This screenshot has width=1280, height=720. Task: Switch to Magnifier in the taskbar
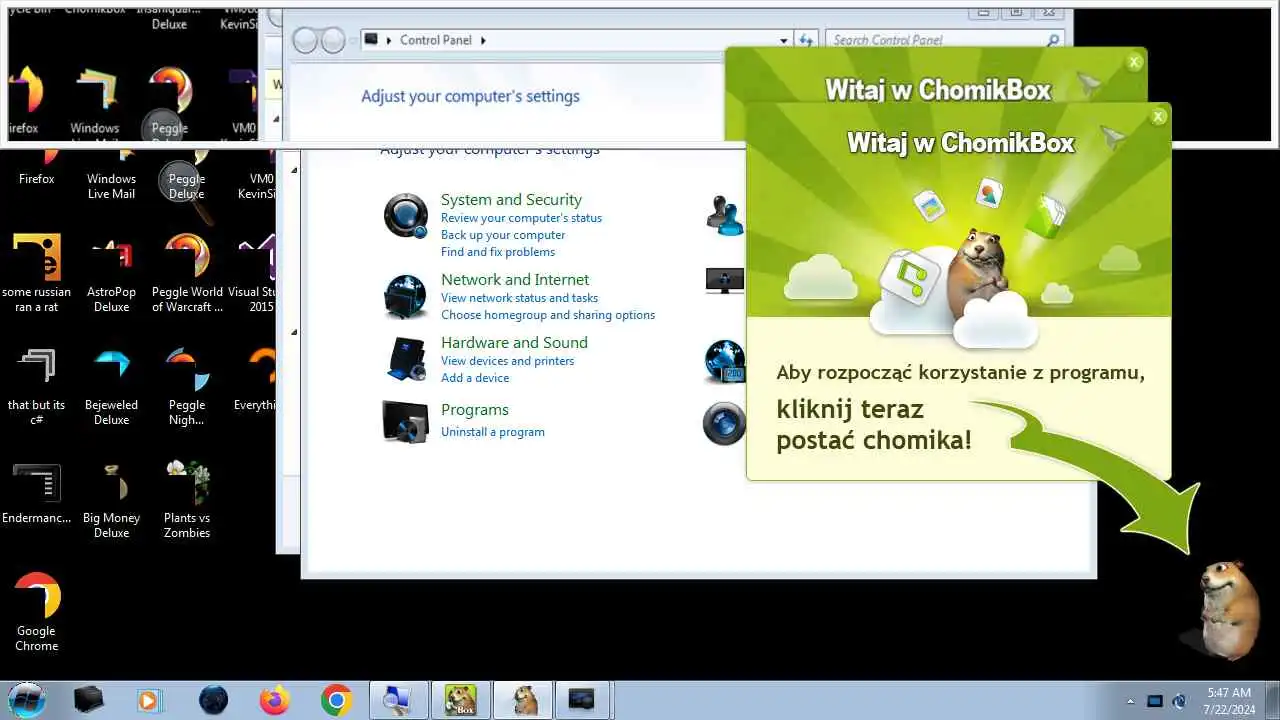[398, 700]
